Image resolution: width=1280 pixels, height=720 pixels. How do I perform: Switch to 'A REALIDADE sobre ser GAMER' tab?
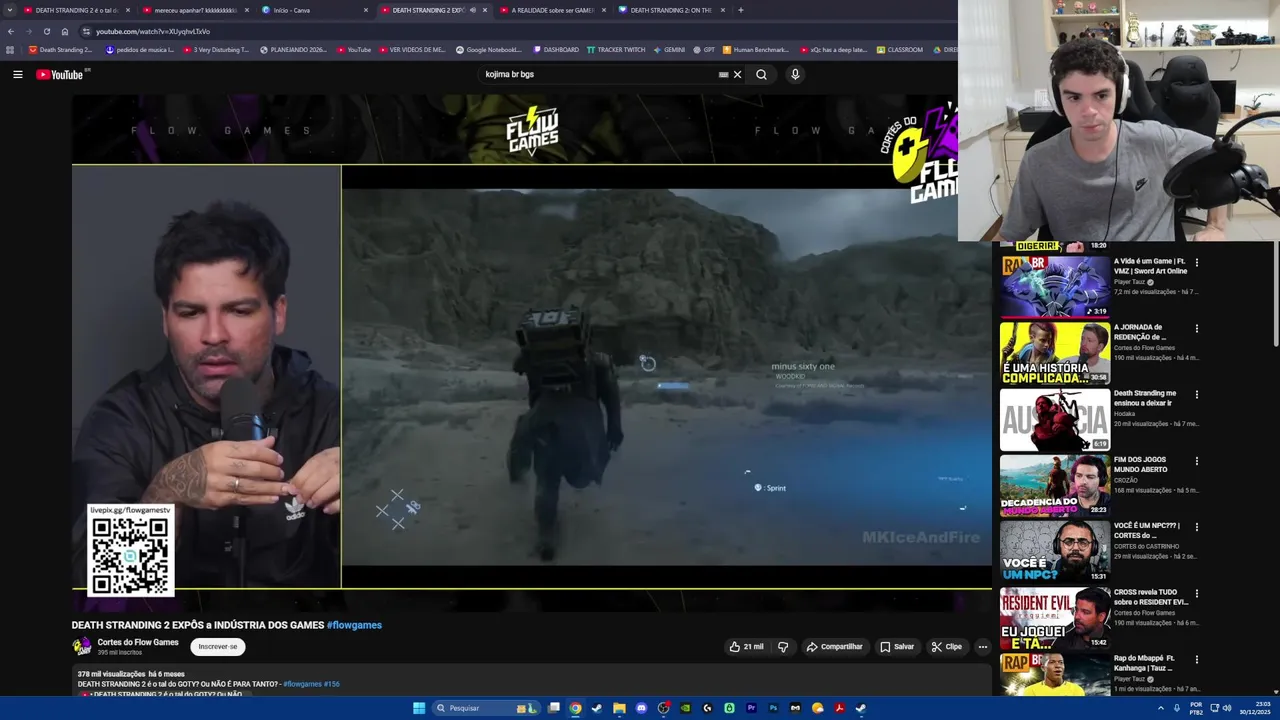pos(550,10)
